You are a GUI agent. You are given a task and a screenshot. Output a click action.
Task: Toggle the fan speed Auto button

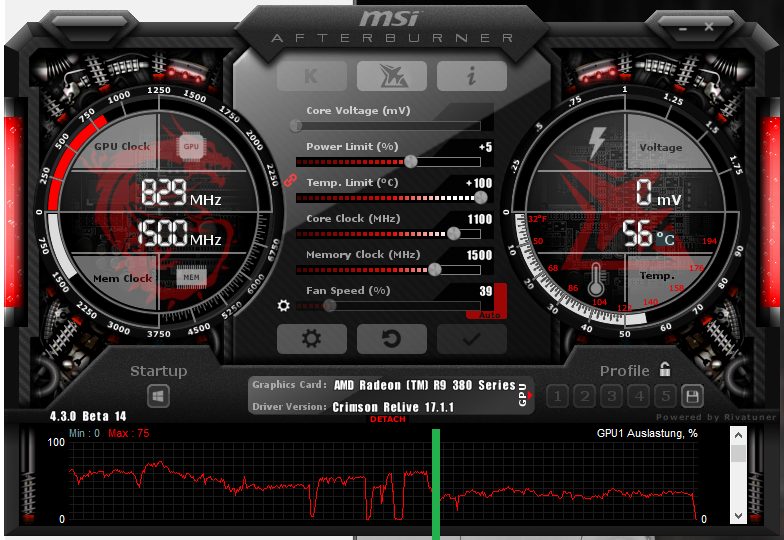click(488, 315)
